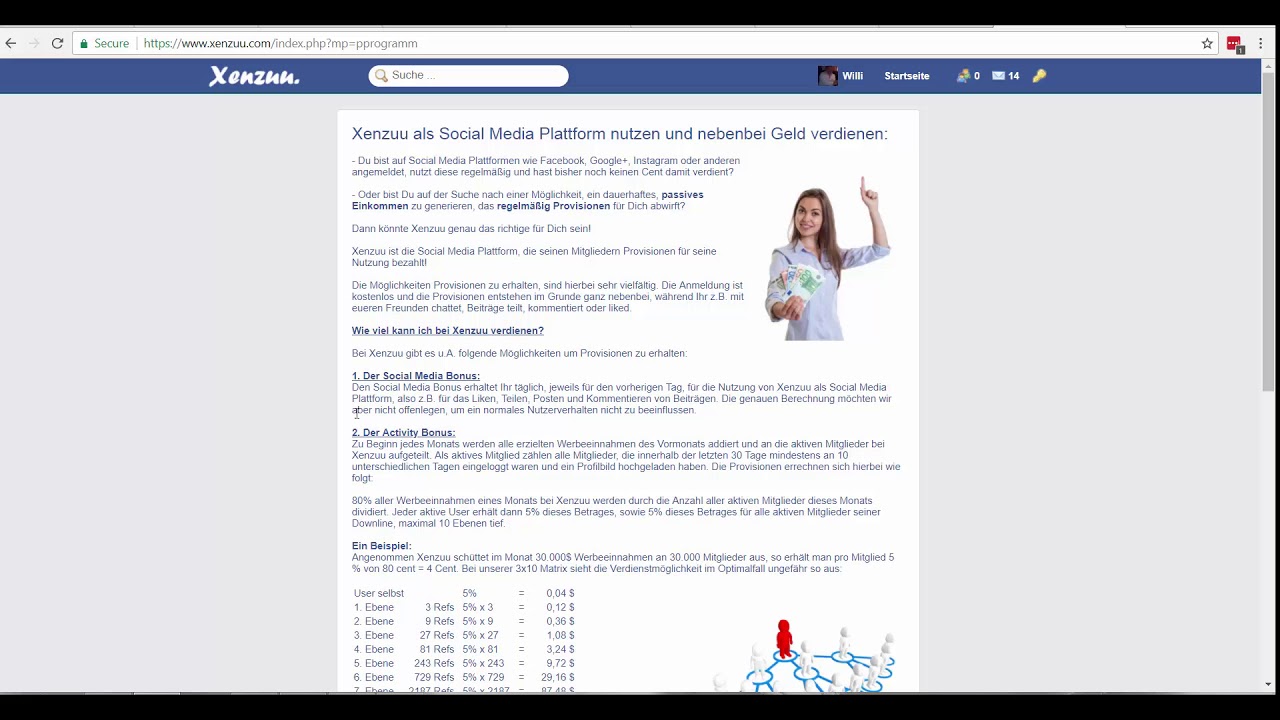Click the 'Ein Beispiel:' heading

pyautogui.click(x=381, y=546)
